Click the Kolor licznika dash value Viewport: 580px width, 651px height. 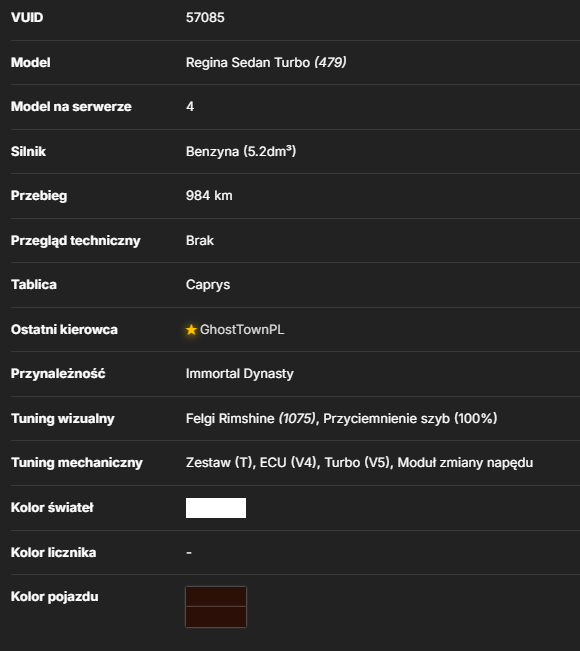(189, 553)
